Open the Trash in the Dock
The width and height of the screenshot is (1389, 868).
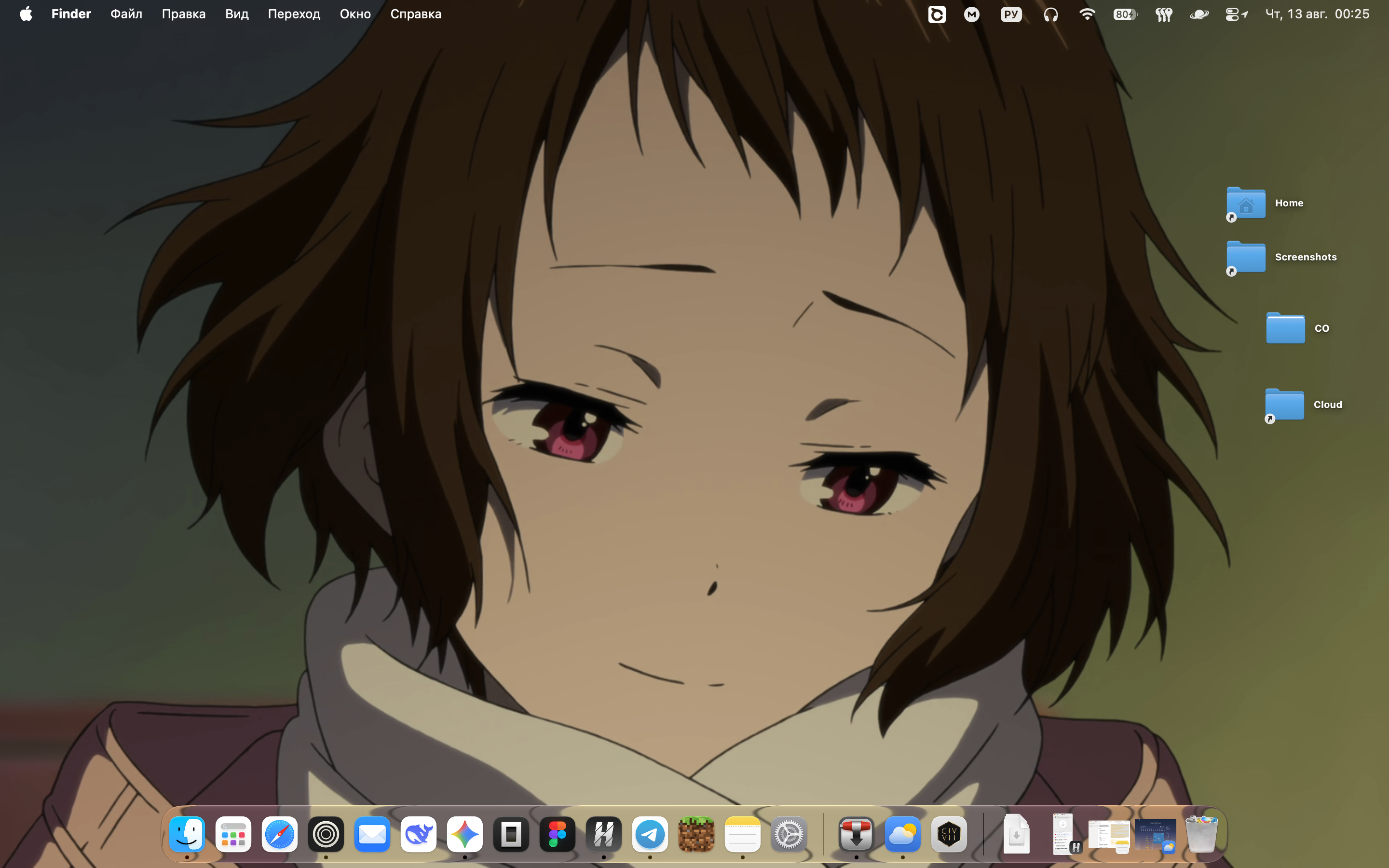tap(1201, 834)
